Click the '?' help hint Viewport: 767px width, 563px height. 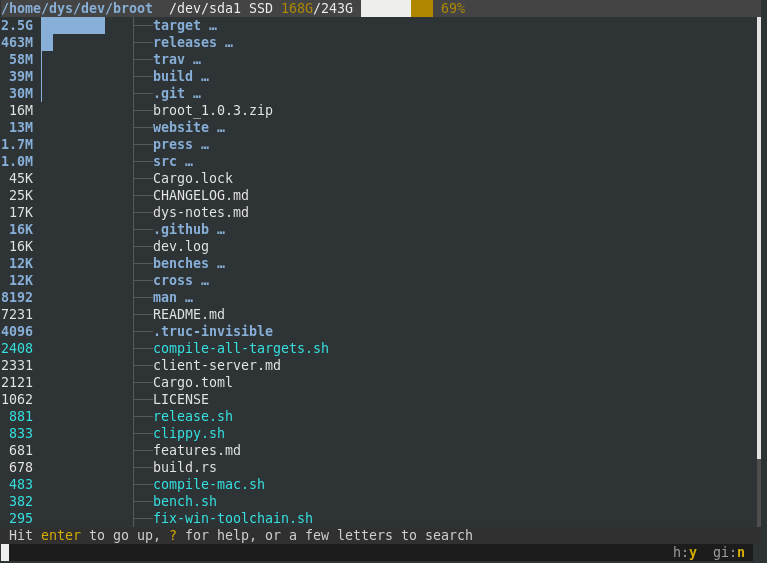(173, 535)
